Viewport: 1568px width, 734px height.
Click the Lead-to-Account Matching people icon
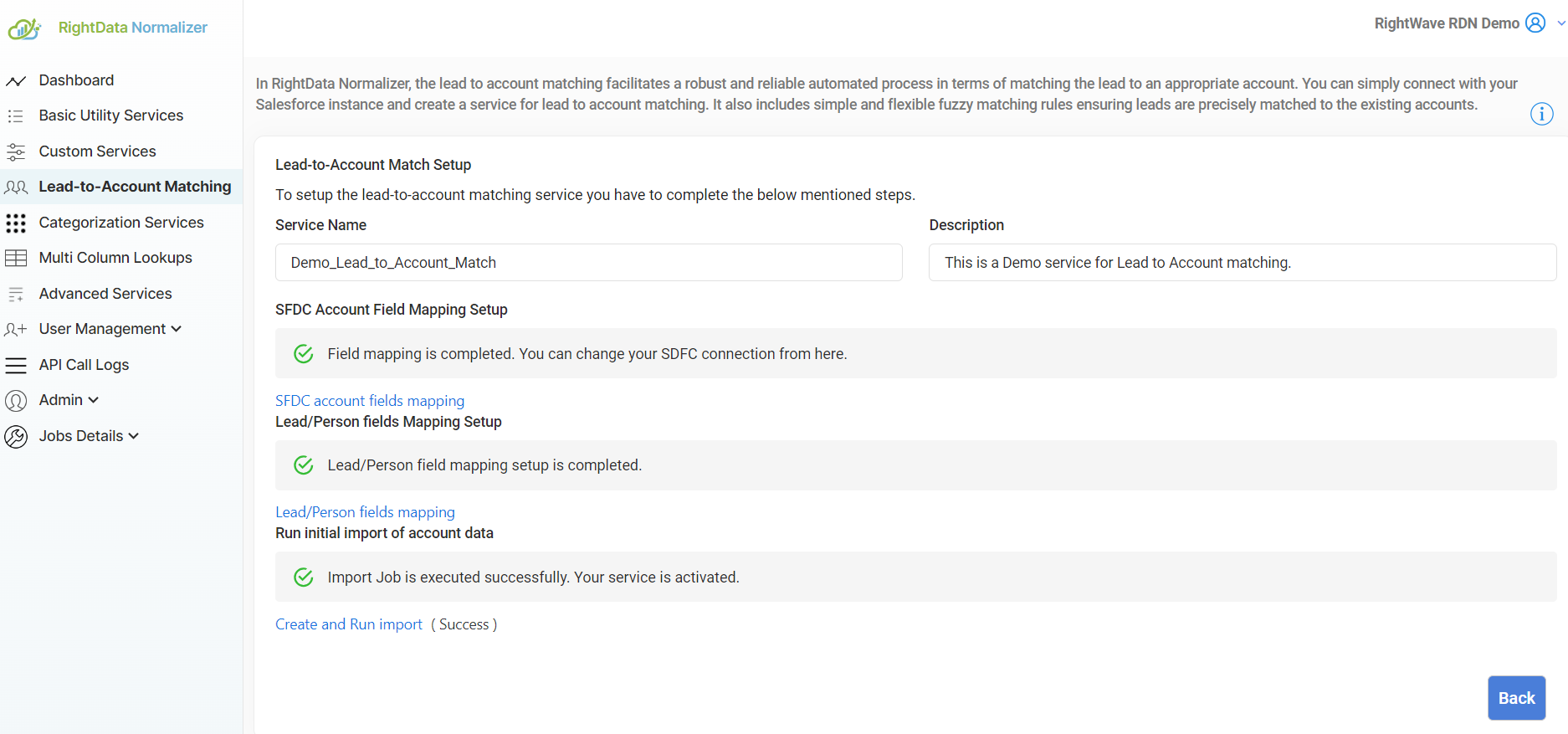point(16,187)
